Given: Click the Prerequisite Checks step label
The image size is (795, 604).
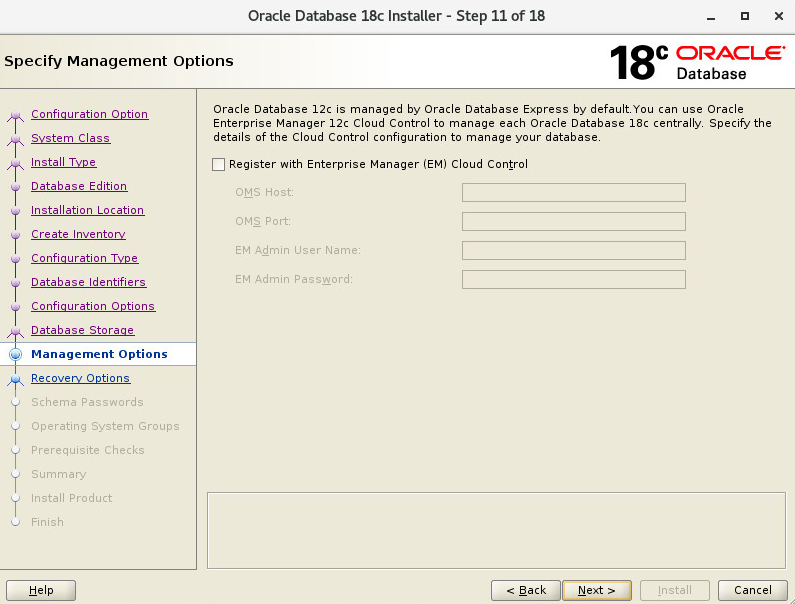Looking at the screenshot, I should click(x=88, y=450).
